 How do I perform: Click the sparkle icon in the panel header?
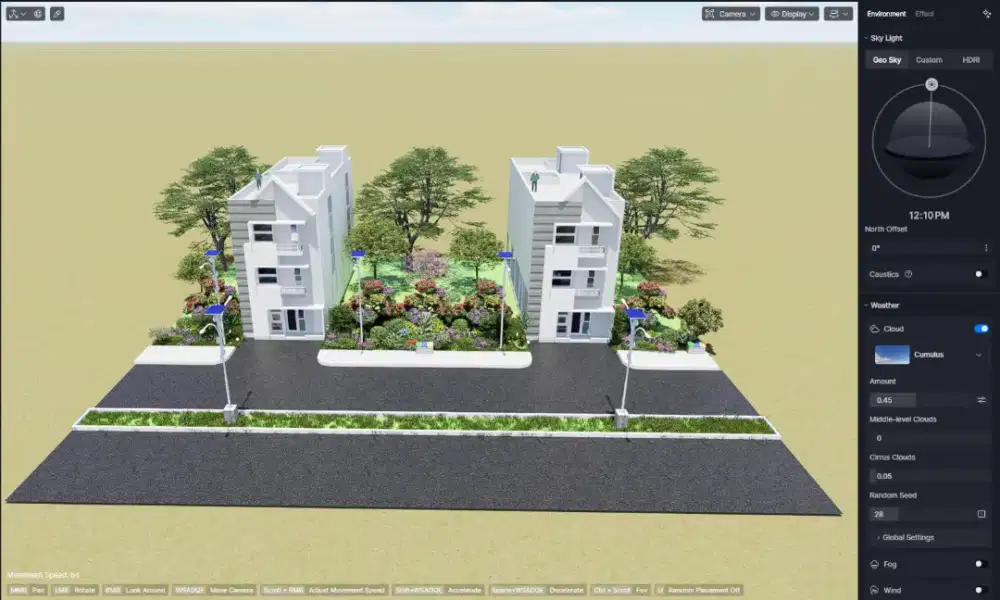[x=987, y=14]
